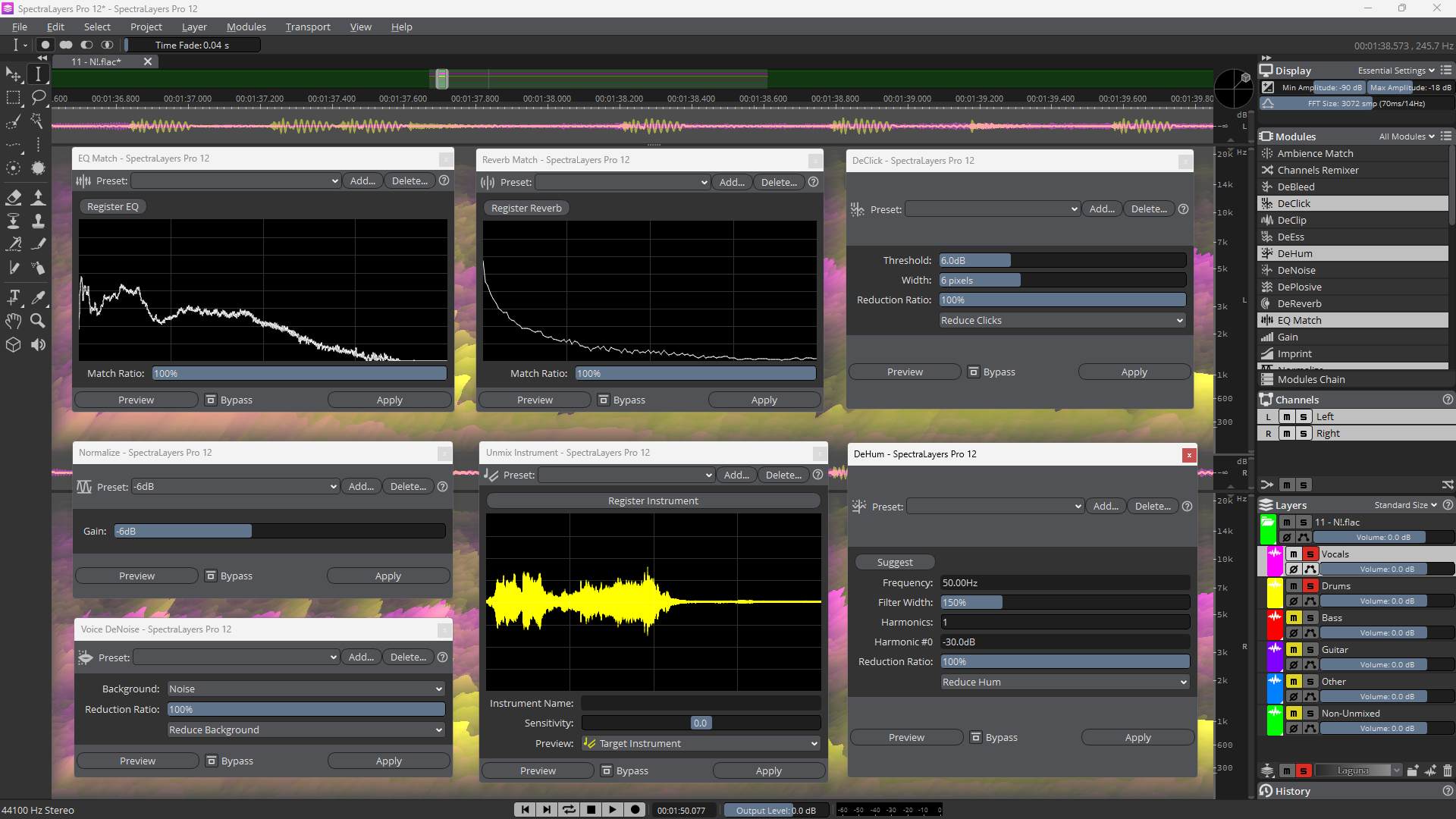Click Frequency 50.00Hz field in DeHum
Image resolution: width=1456 pixels, height=819 pixels.
(1065, 582)
